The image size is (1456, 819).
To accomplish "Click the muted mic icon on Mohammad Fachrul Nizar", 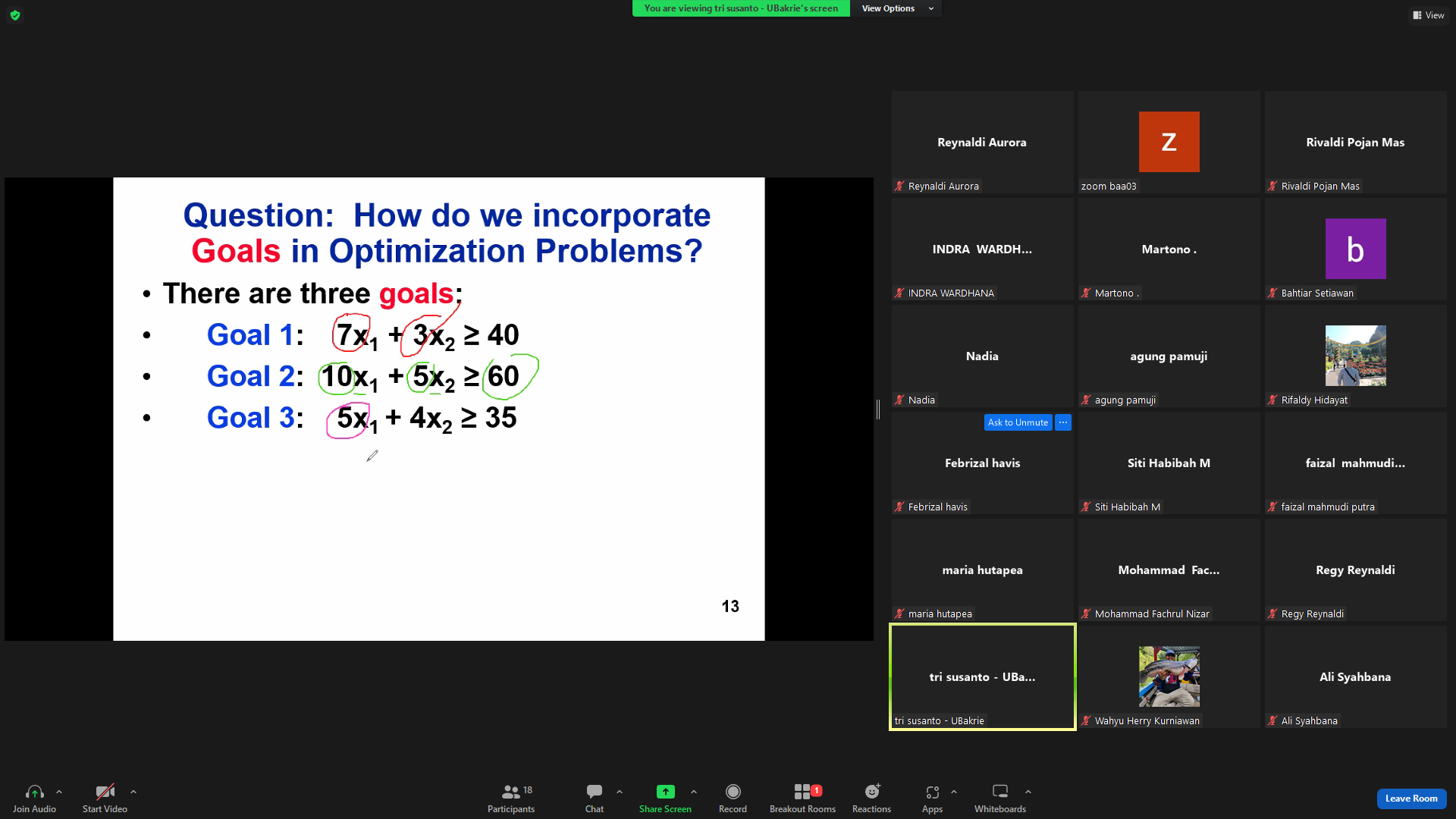I will coord(1086,613).
